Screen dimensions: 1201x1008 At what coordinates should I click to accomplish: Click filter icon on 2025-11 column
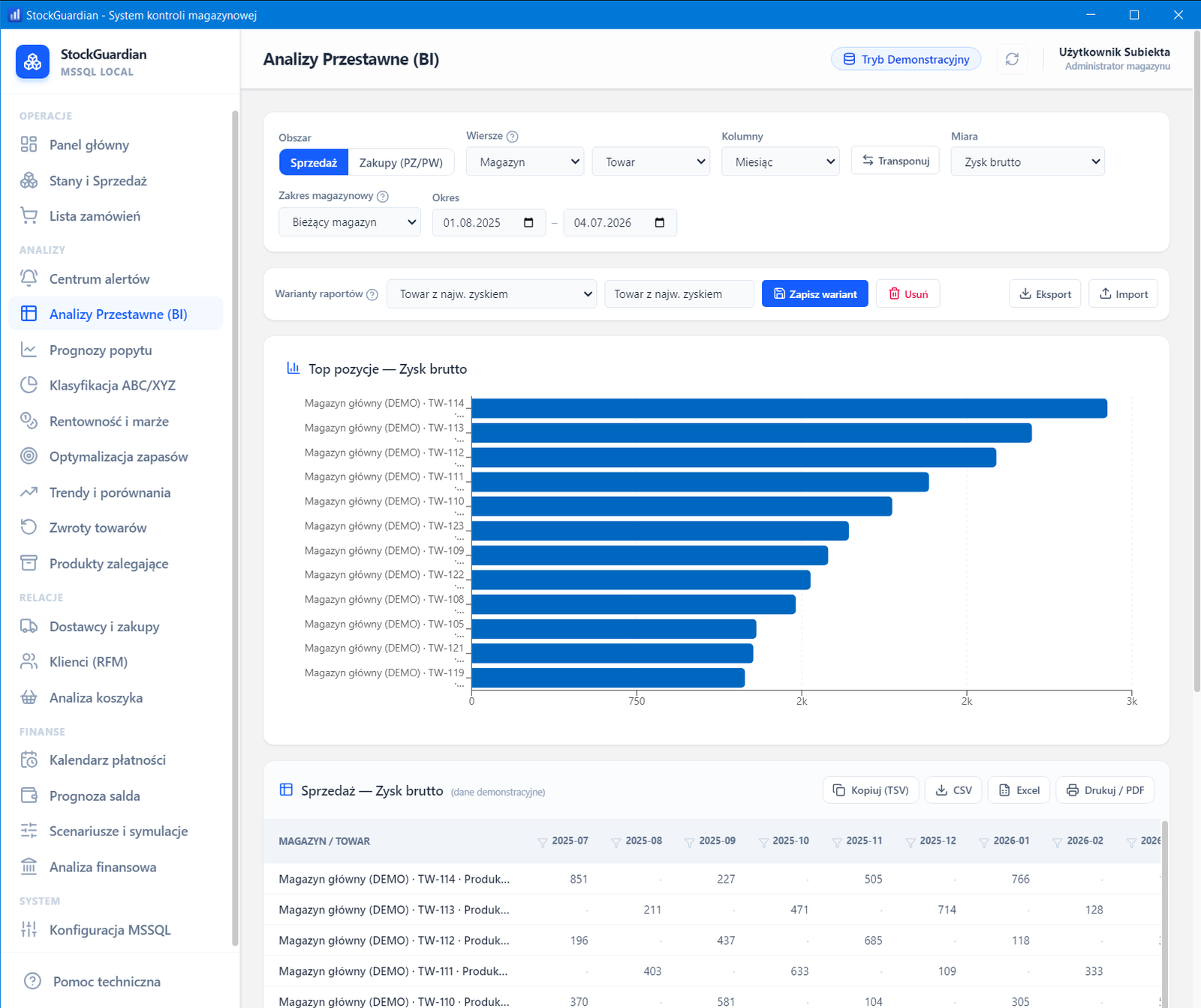(x=837, y=842)
